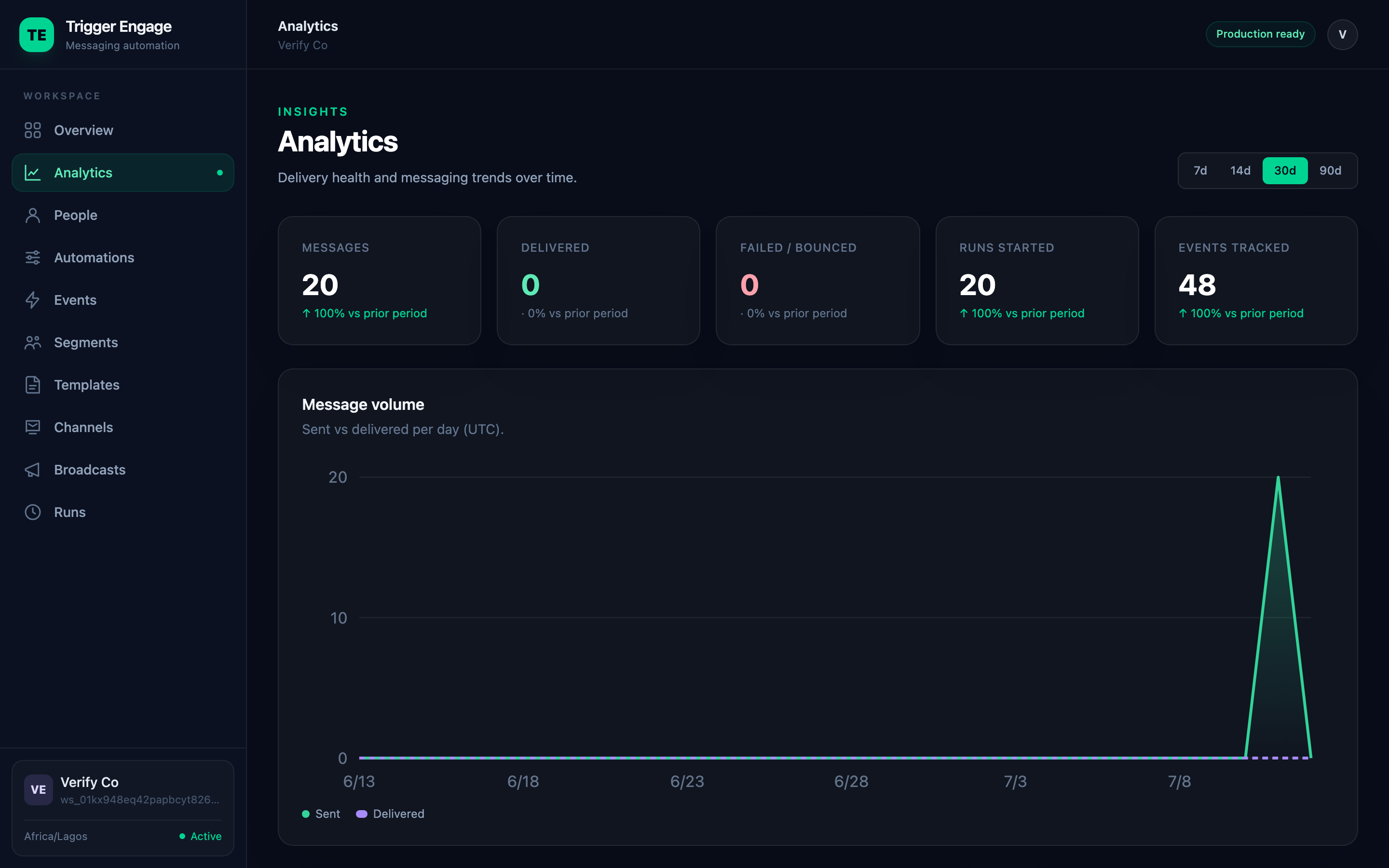This screenshot has height=868, width=1389.
Task: Click the Sent legend label
Action: click(x=328, y=814)
